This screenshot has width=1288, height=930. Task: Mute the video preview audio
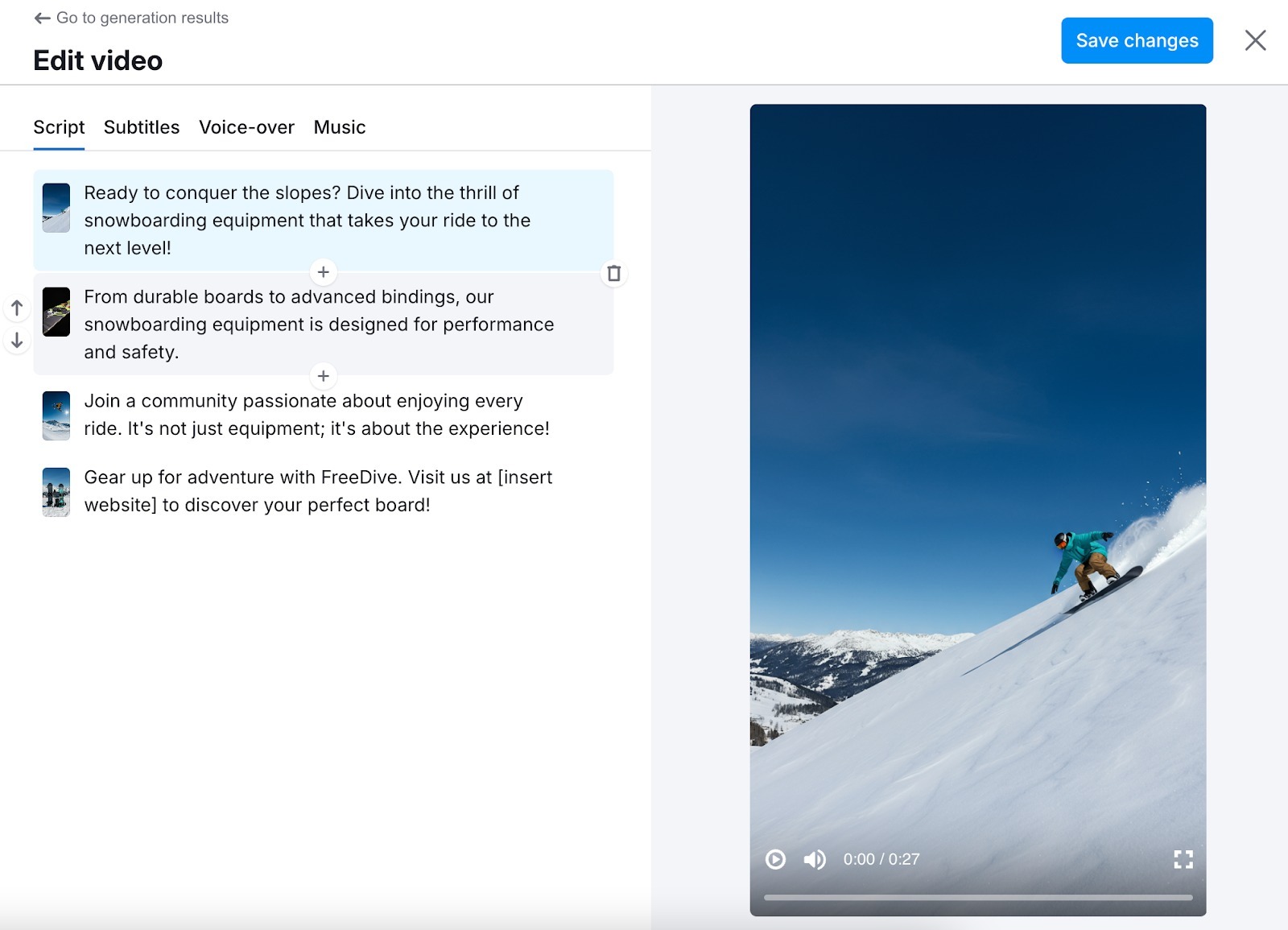tap(815, 860)
